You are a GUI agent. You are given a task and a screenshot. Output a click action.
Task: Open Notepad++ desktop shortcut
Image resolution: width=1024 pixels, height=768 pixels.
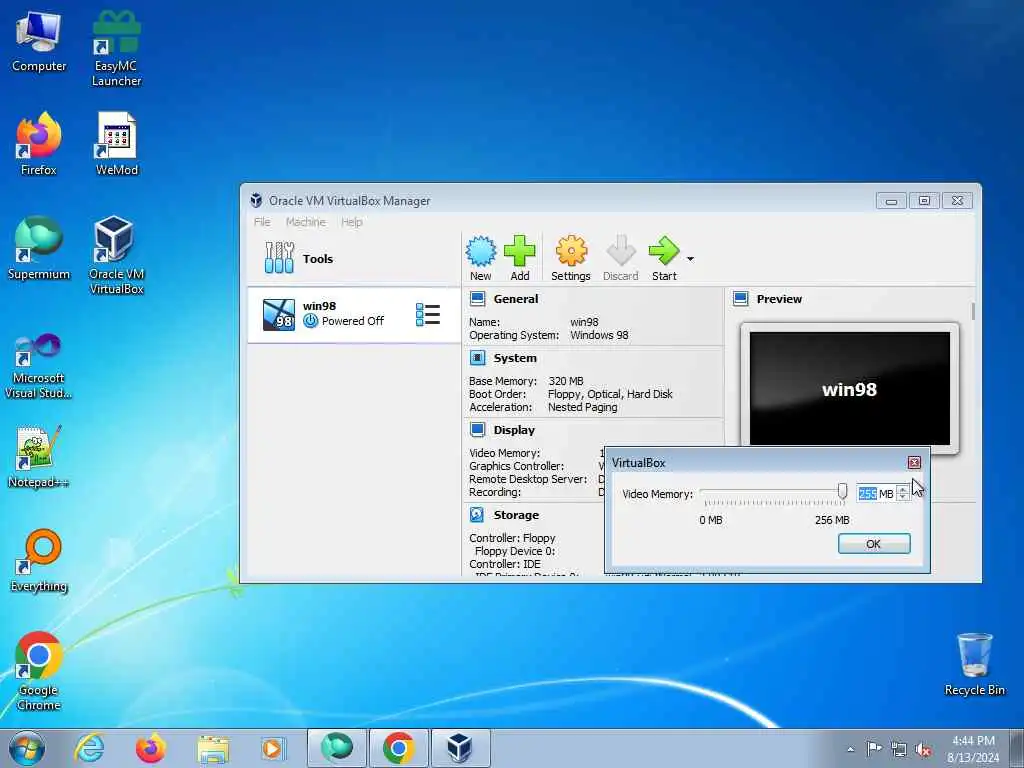tap(39, 457)
